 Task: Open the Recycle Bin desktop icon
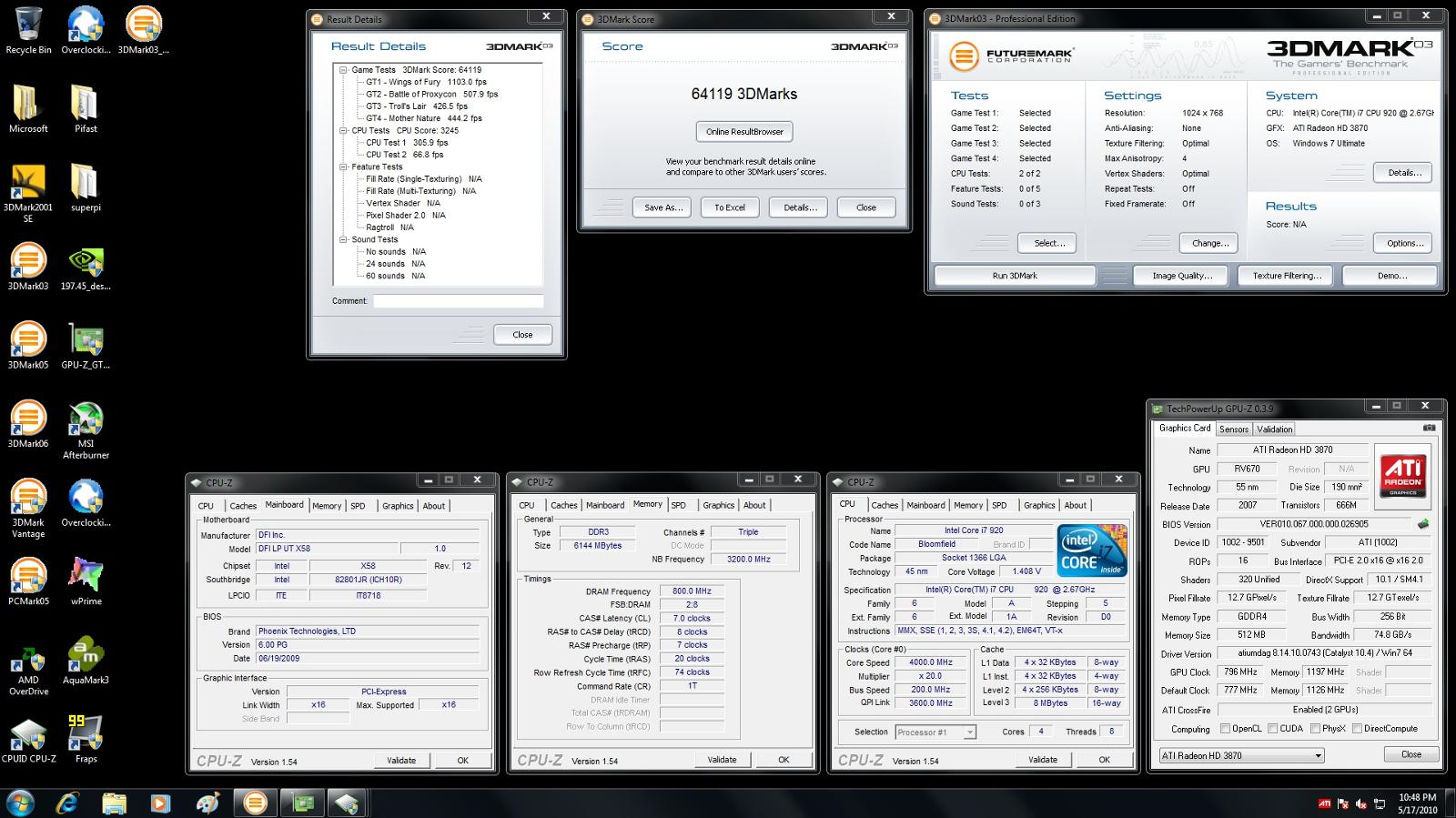[28, 30]
